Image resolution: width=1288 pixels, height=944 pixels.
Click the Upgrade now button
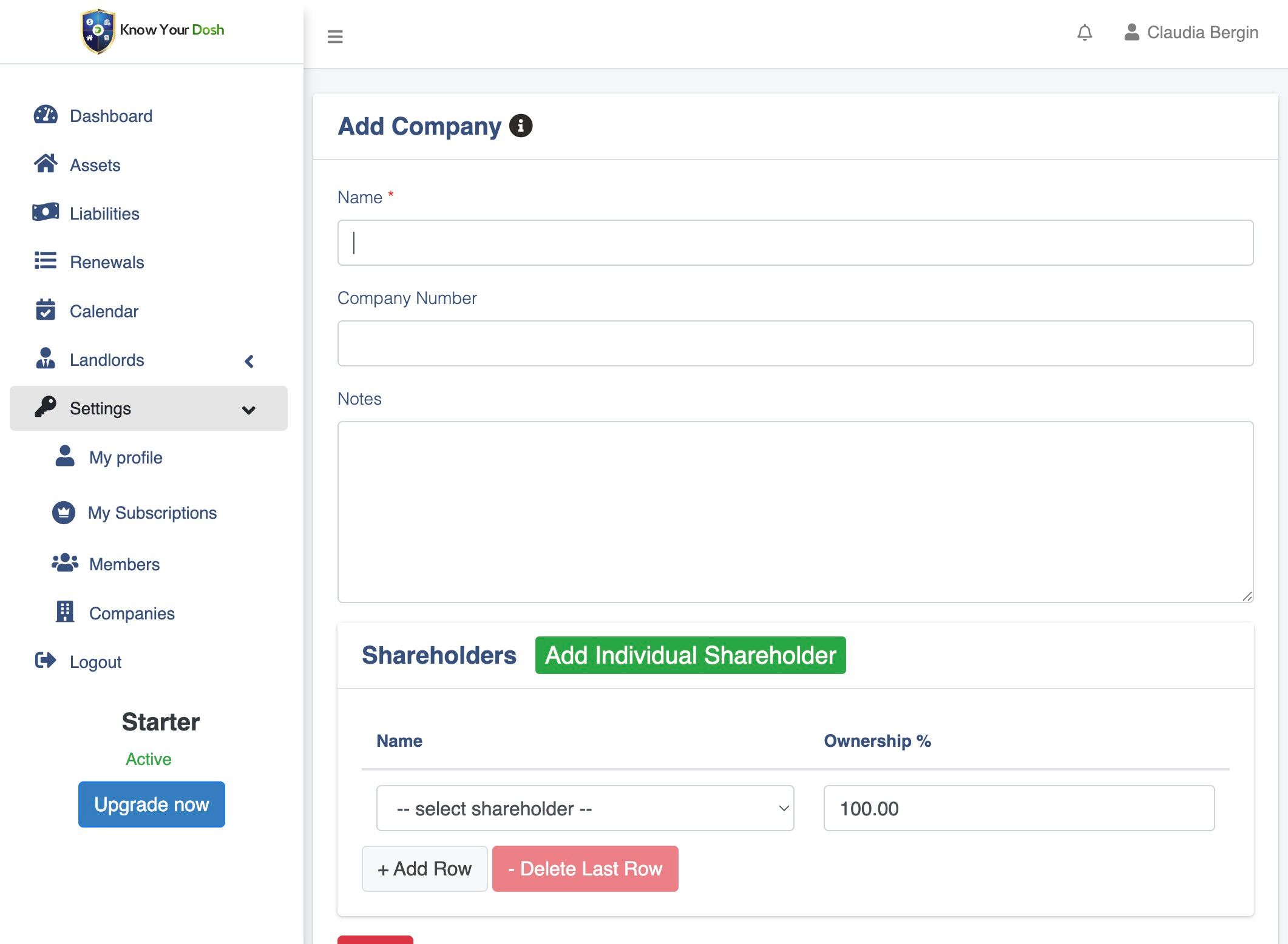[x=152, y=804]
